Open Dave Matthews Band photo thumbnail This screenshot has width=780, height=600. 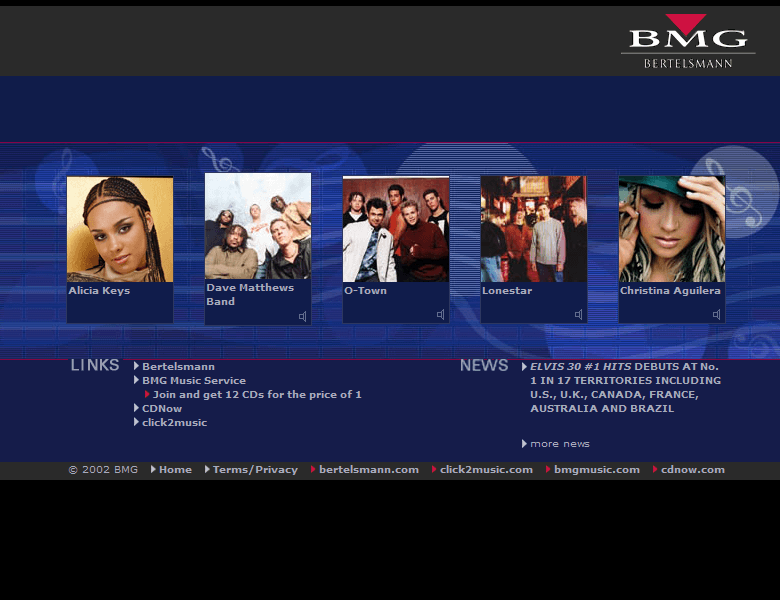point(258,226)
